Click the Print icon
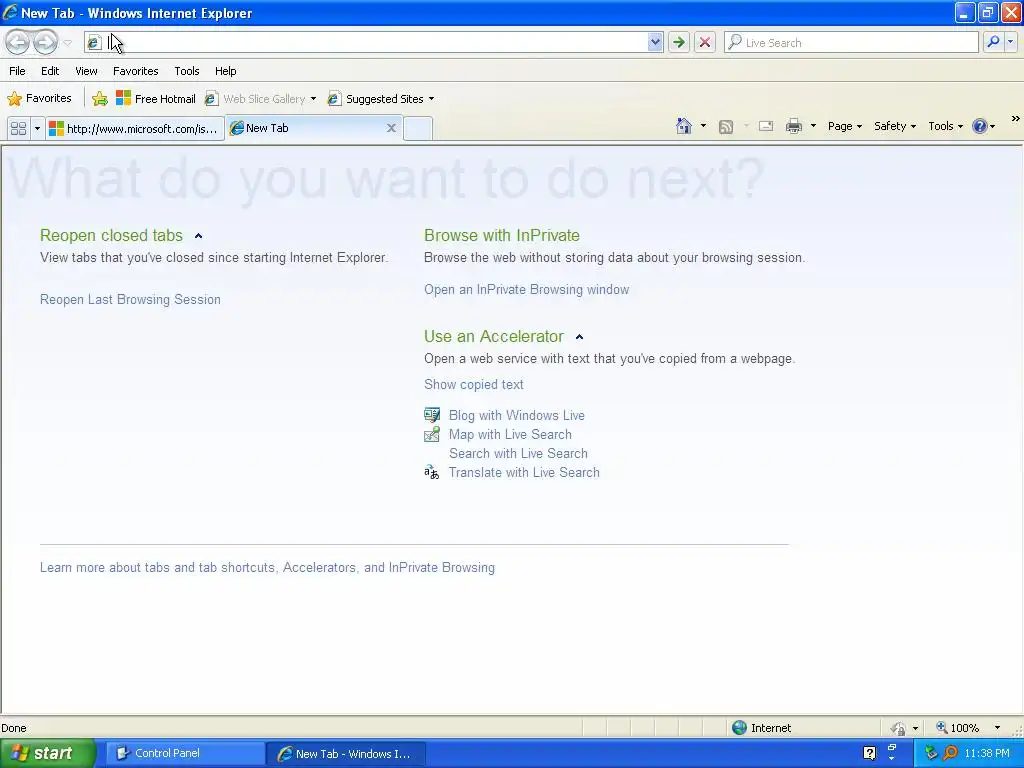 [793, 126]
